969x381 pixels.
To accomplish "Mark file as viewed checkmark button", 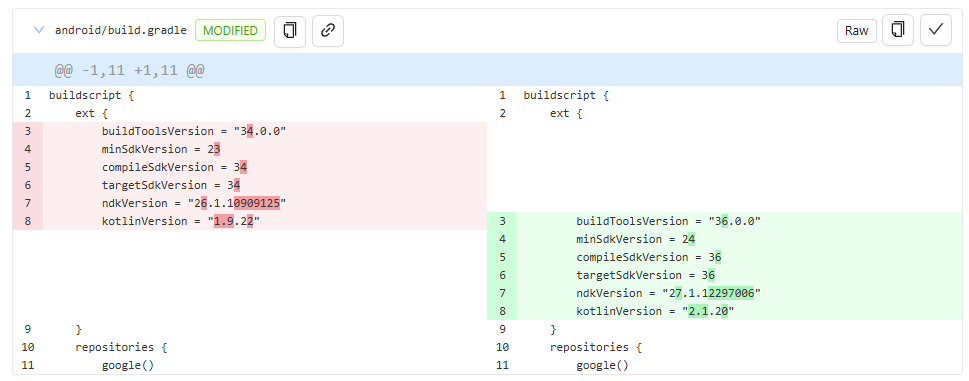I will coord(936,30).
